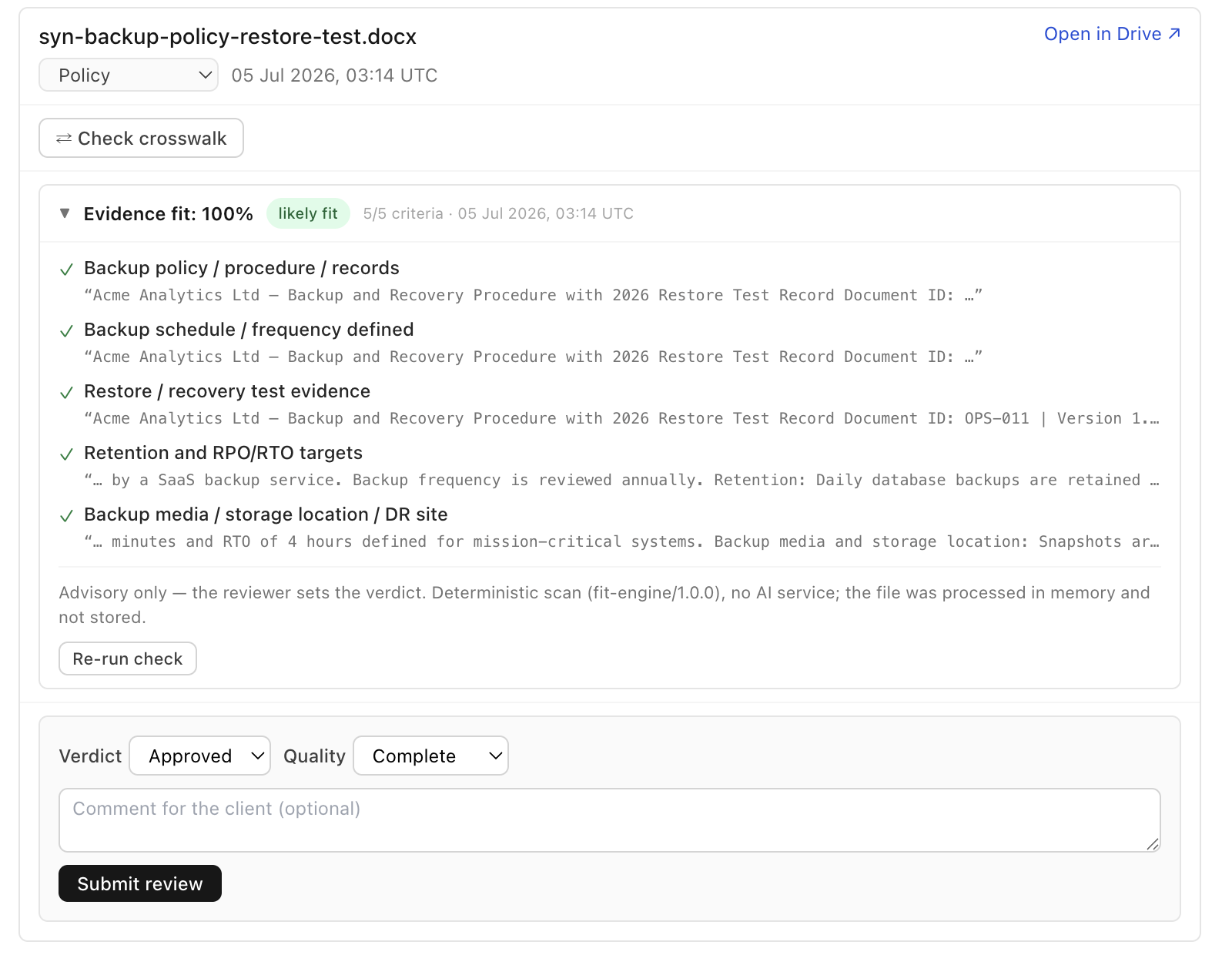Click the green checkmark beside Backup policy / procedure / records
The height and width of the screenshot is (955, 1232).
click(x=67, y=269)
